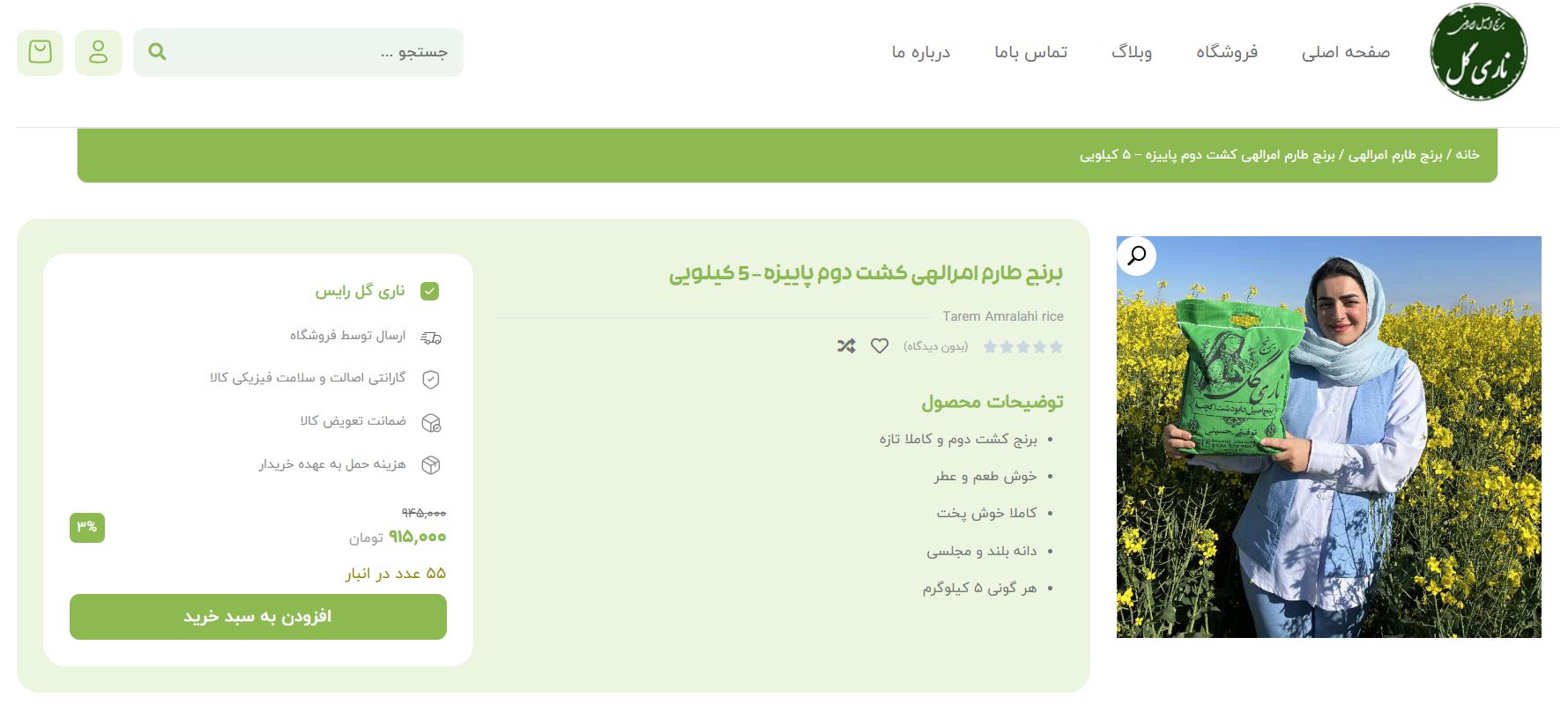The image size is (1568, 712).
Task: Click ارسال توسط فروشگاه text
Action: [348, 336]
